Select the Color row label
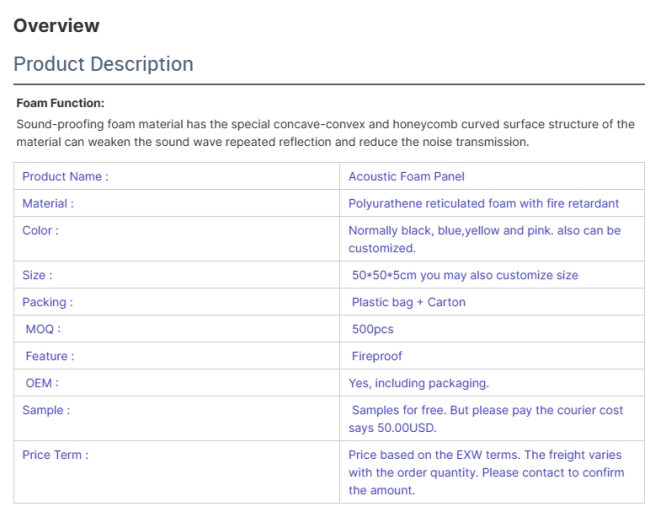 [40, 230]
